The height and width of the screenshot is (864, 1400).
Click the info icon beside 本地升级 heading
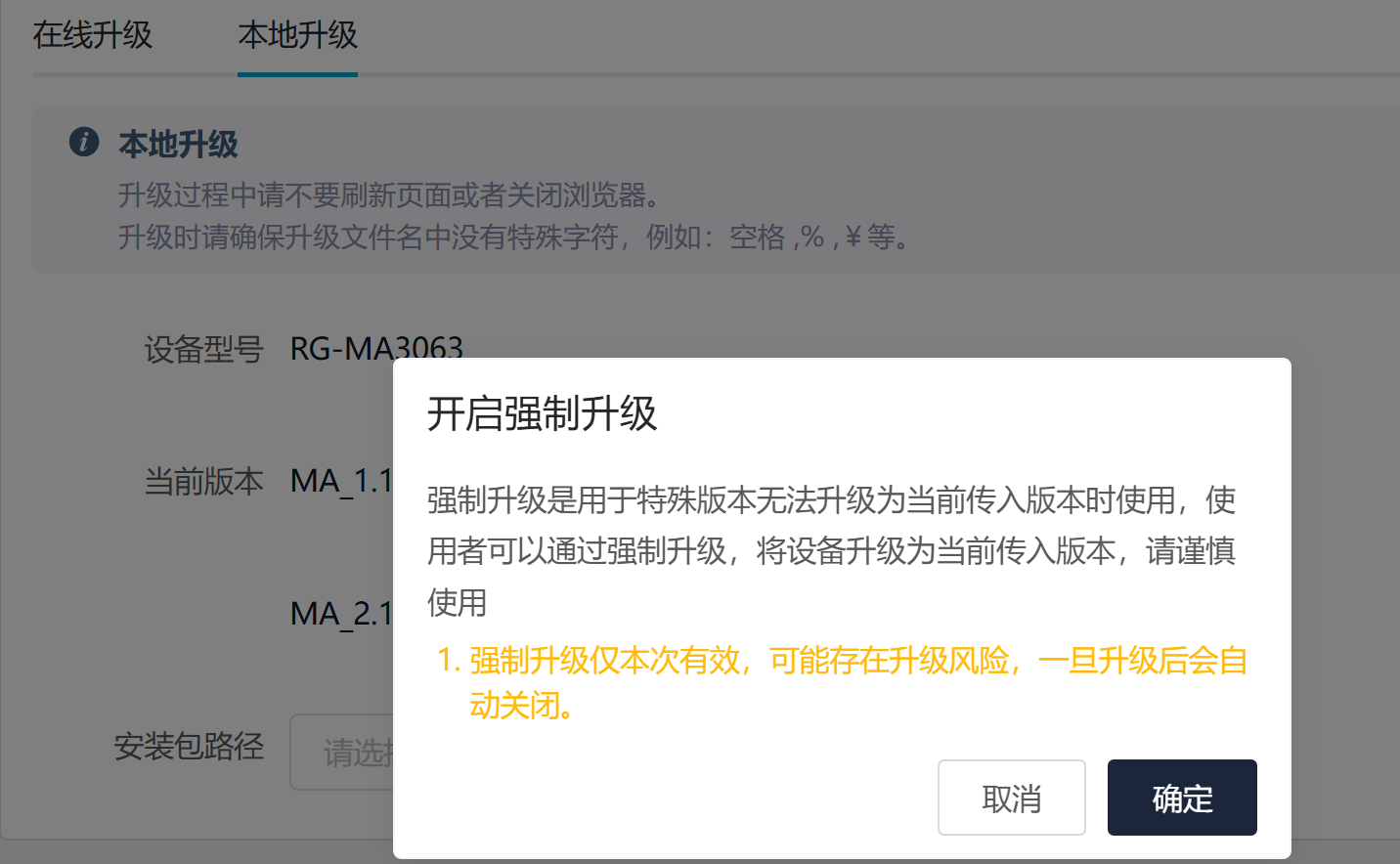[x=84, y=142]
